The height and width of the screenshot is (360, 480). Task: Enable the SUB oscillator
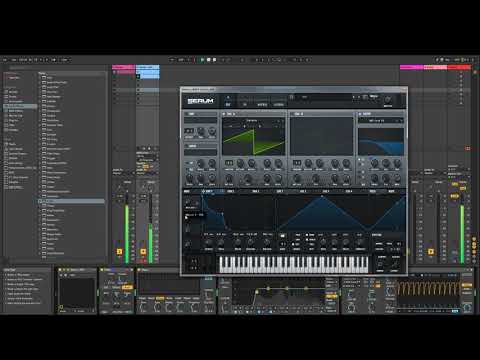187,114
